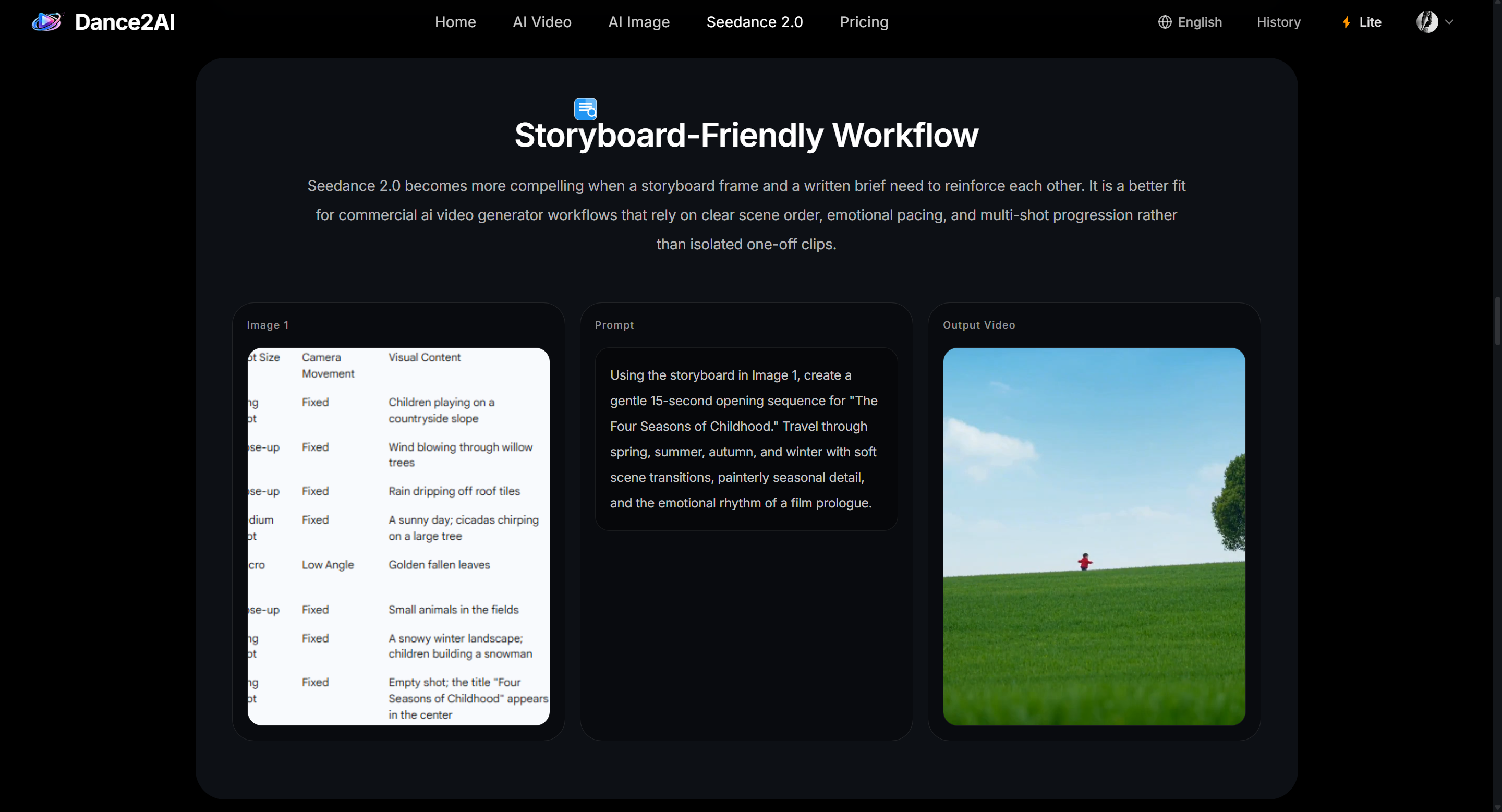Viewport: 1502px width, 812px height.
Task: Click the blue storyboard search icon
Action: point(585,109)
